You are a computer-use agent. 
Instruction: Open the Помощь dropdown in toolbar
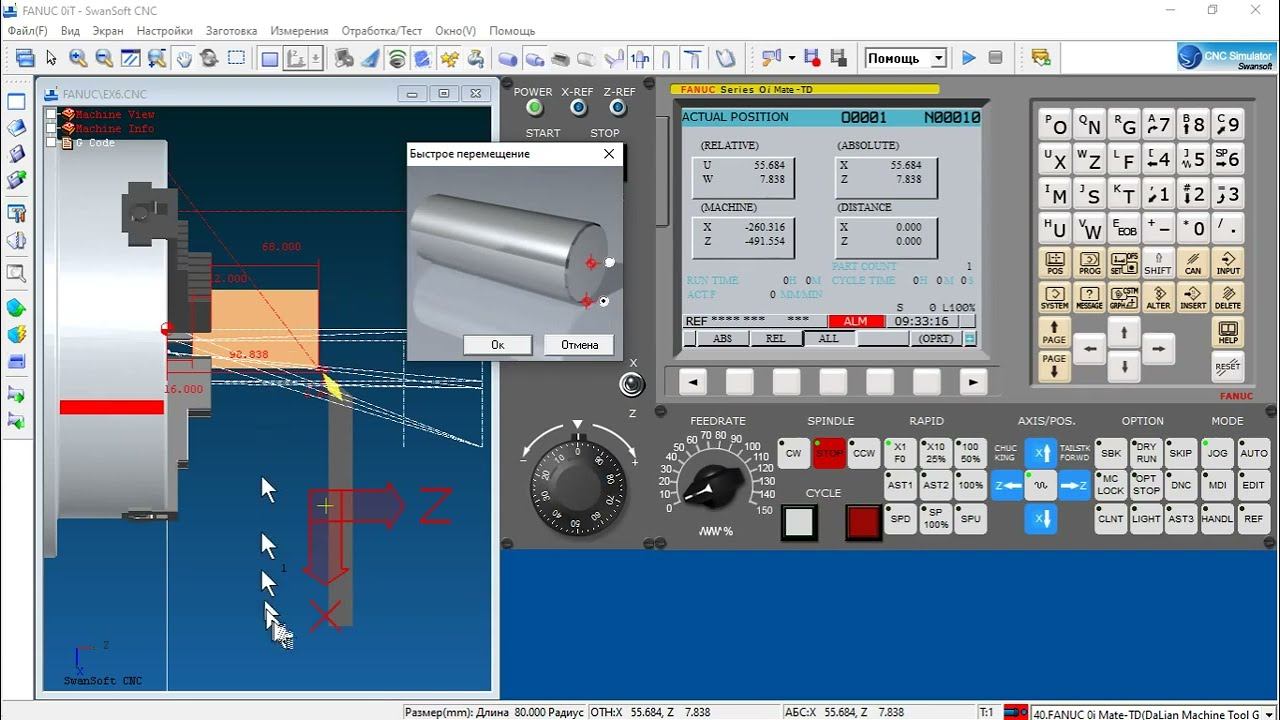tap(938, 58)
